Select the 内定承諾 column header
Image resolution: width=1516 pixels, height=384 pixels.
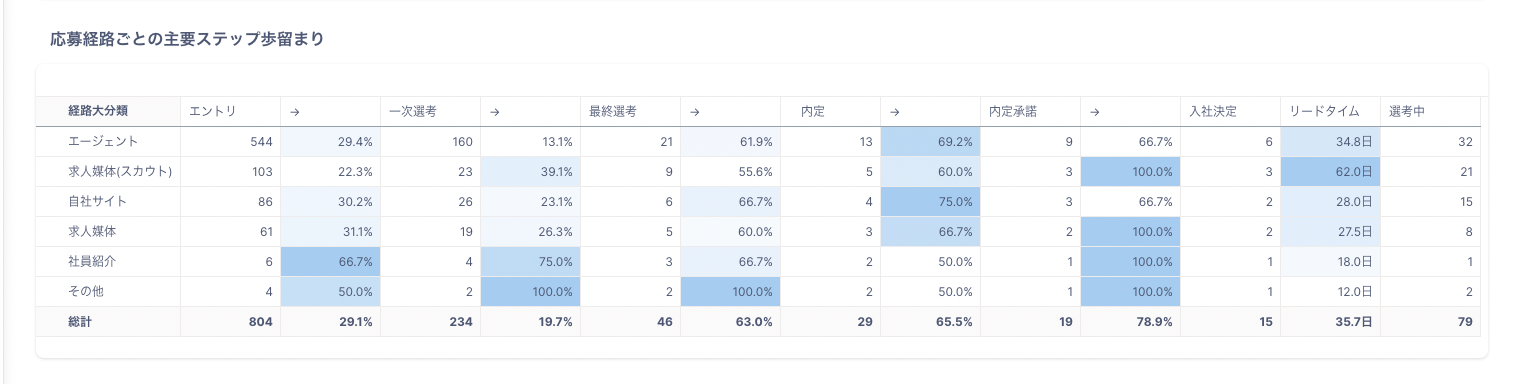tap(1012, 112)
